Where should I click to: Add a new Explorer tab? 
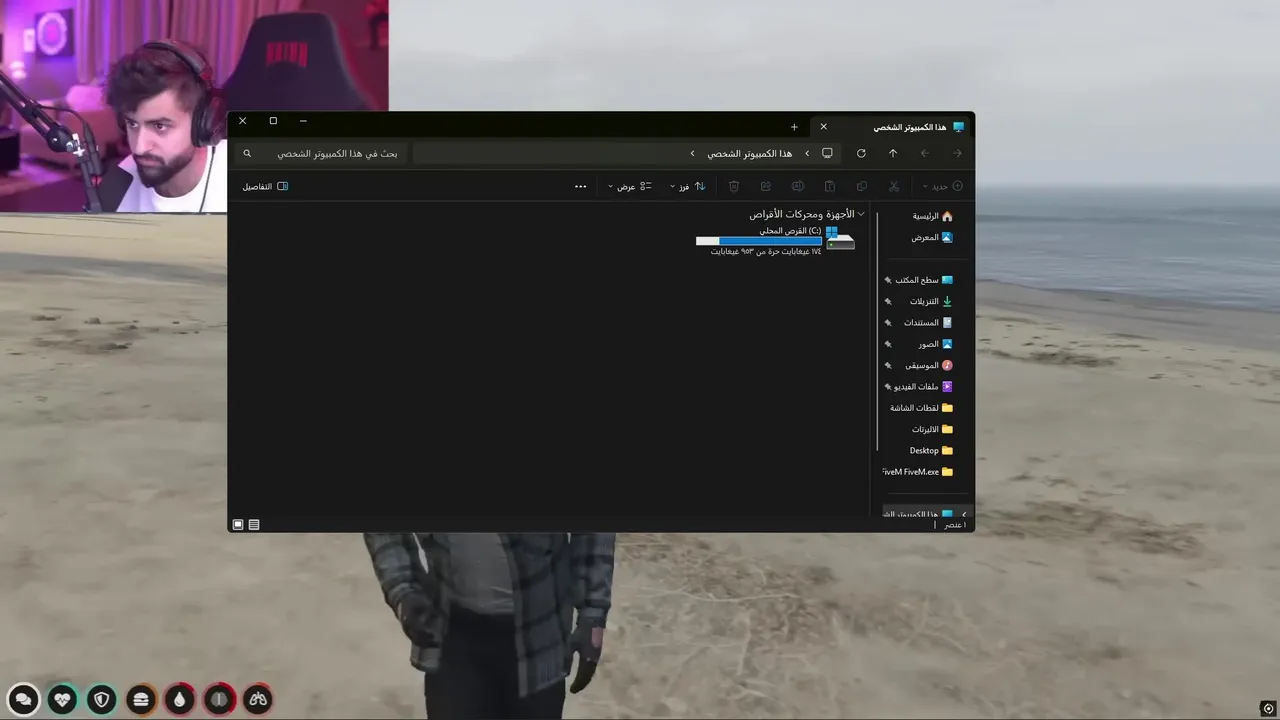tap(794, 127)
